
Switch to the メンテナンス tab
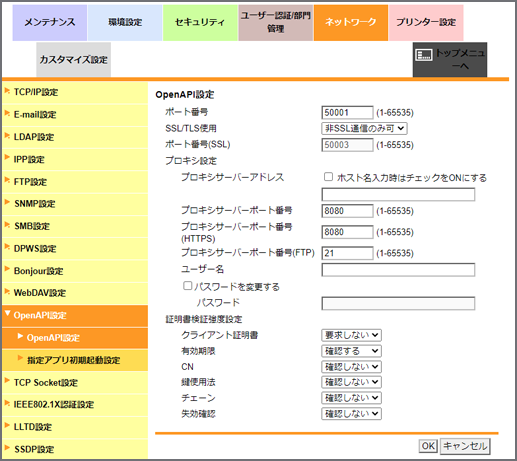pos(50,23)
